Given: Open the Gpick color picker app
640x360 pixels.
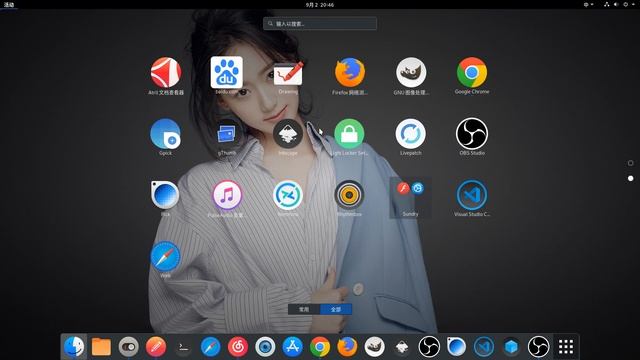Looking at the screenshot, I should point(165,134).
